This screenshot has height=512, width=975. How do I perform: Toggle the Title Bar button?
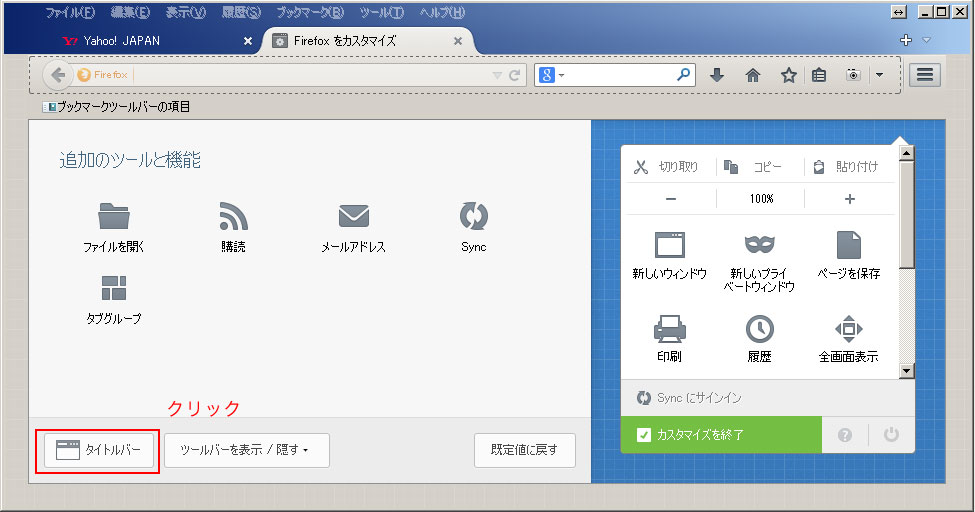click(99, 450)
